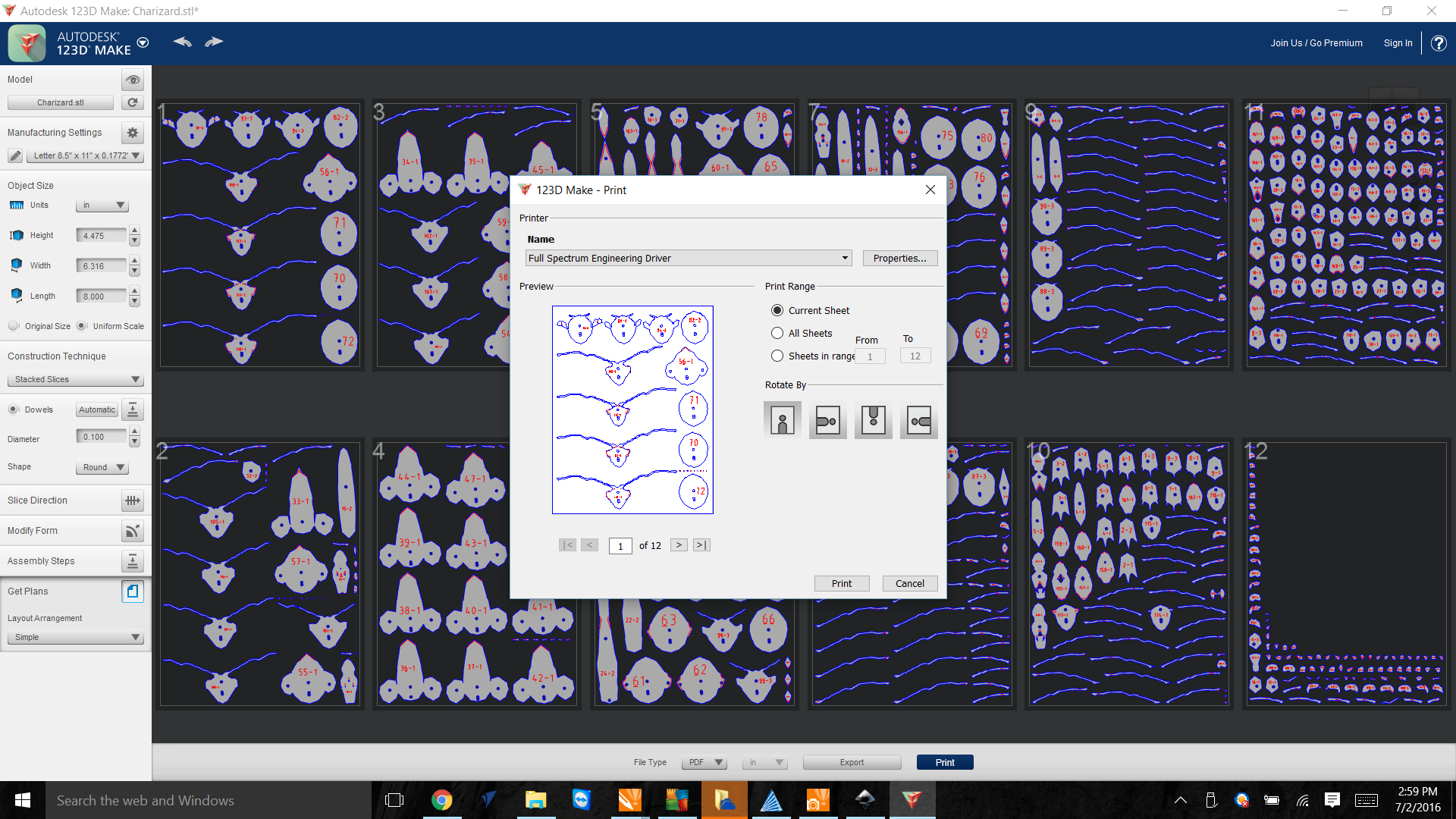
Task: Open the Help question mark icon
Action: [1439, 43]
